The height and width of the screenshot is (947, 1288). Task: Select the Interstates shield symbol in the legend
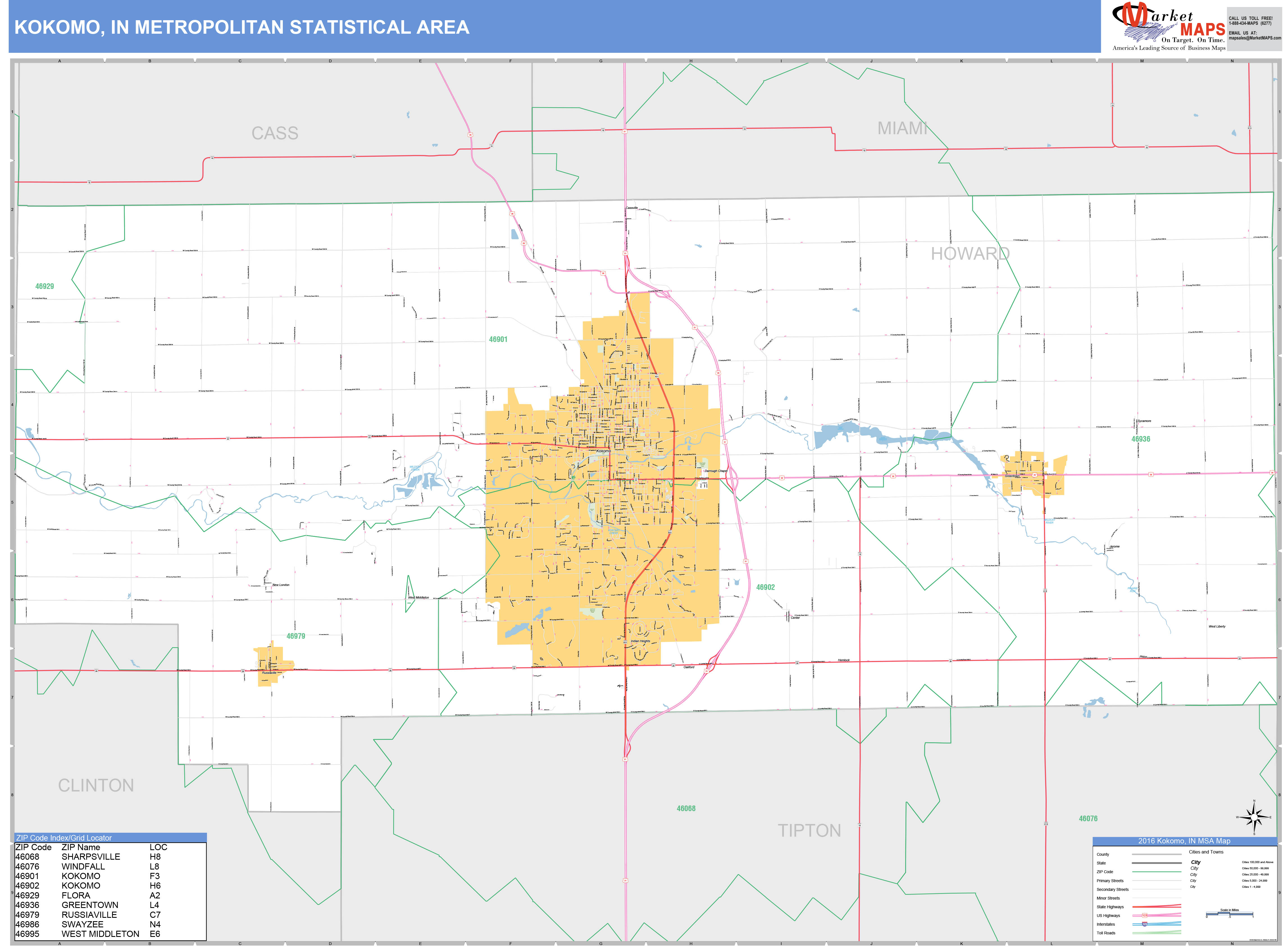point(1145,925)
